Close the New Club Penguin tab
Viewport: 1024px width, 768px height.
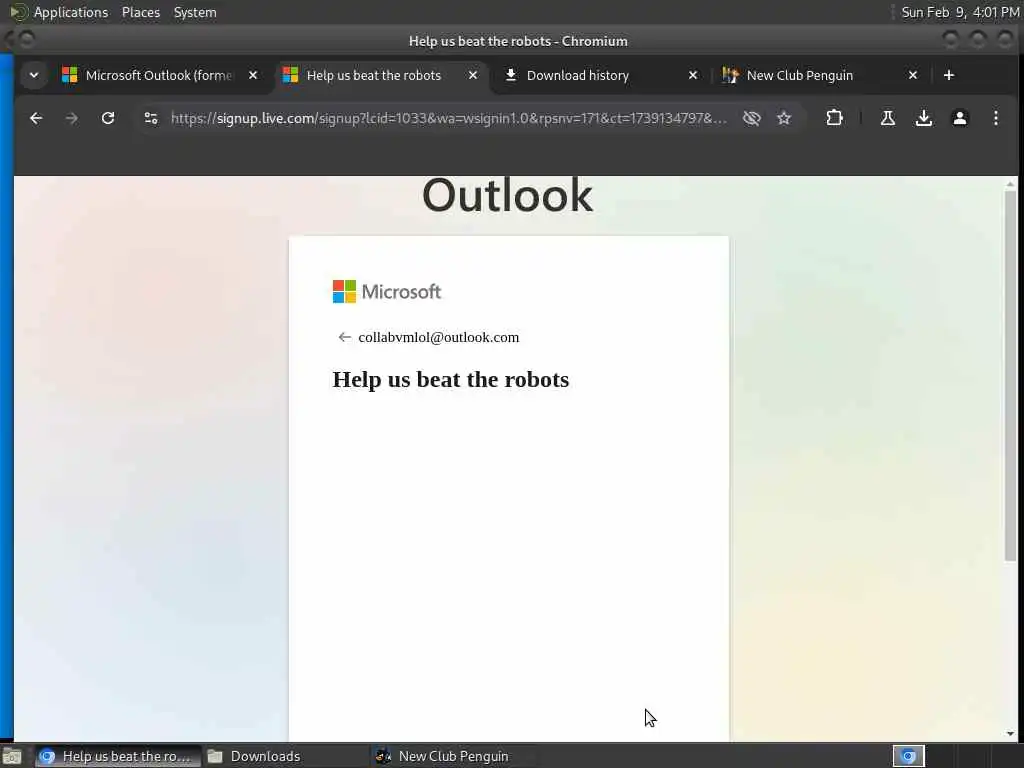coord(913,75)
